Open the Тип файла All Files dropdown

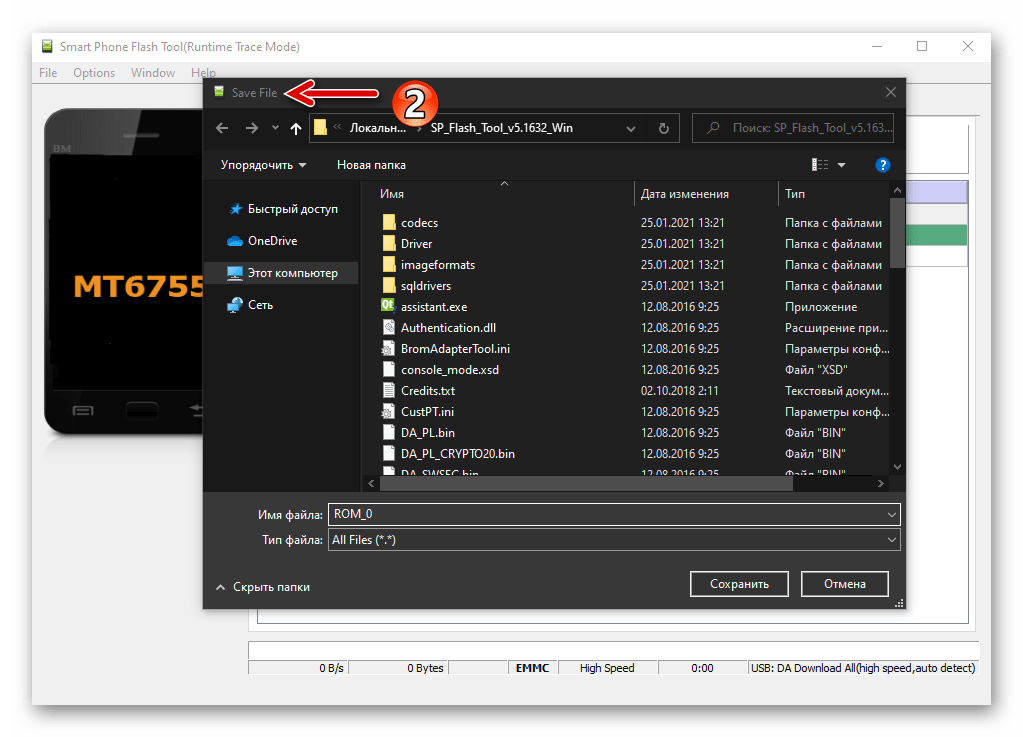pos(614,540)
